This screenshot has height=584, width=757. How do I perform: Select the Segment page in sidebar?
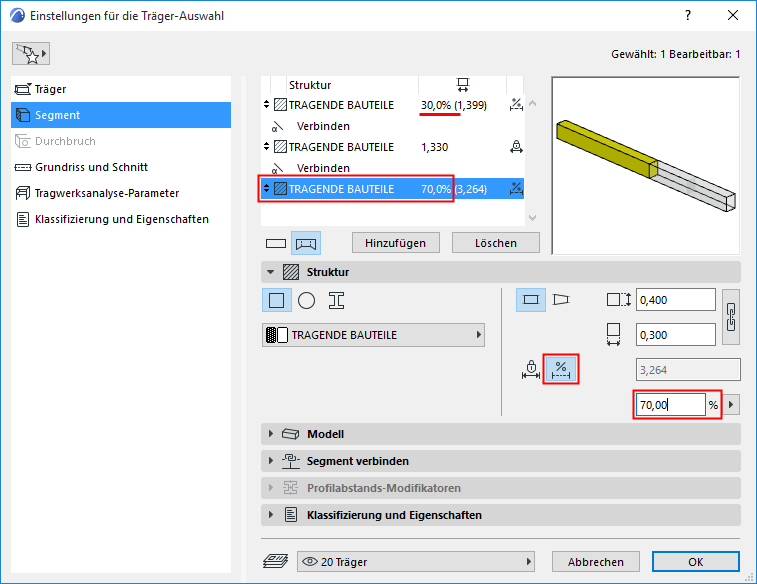tap(121, 115)
